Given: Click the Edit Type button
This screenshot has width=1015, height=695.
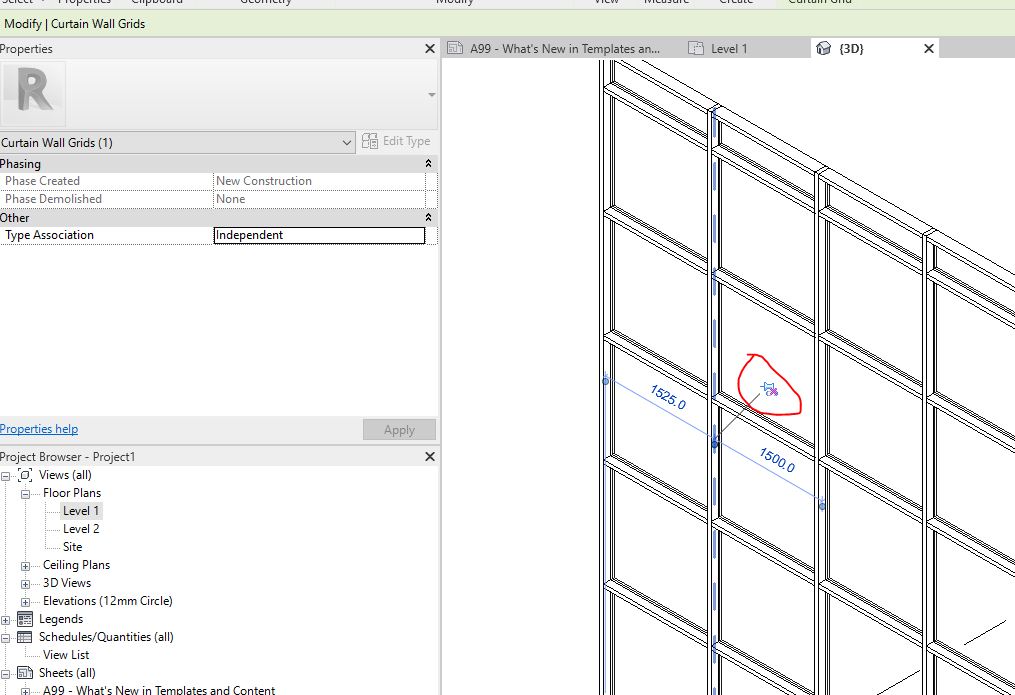Looking at the screenshot, I should coord(396,141).
